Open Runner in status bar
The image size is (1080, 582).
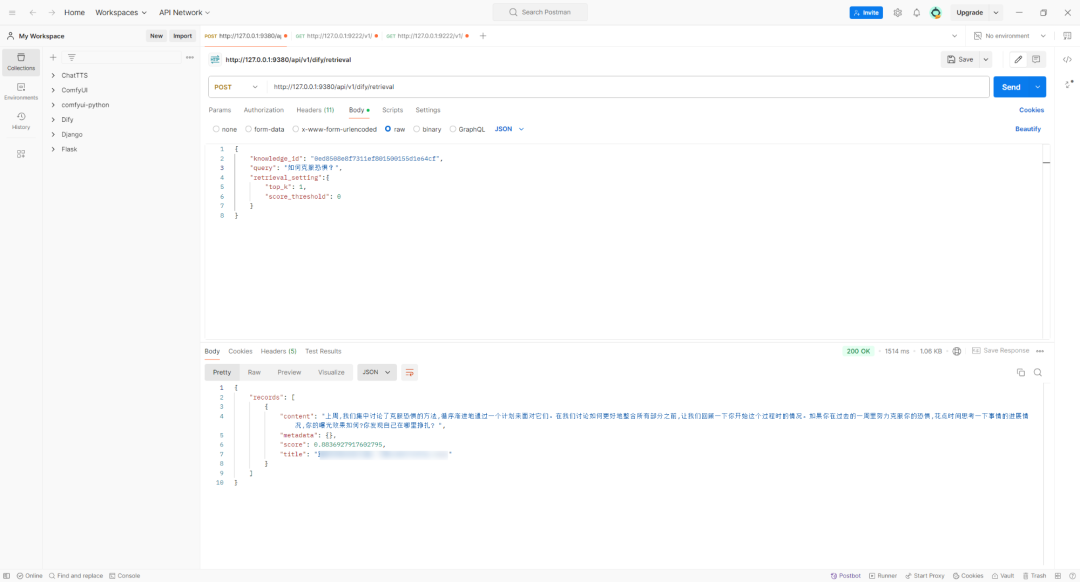click(x=883, y=576)
